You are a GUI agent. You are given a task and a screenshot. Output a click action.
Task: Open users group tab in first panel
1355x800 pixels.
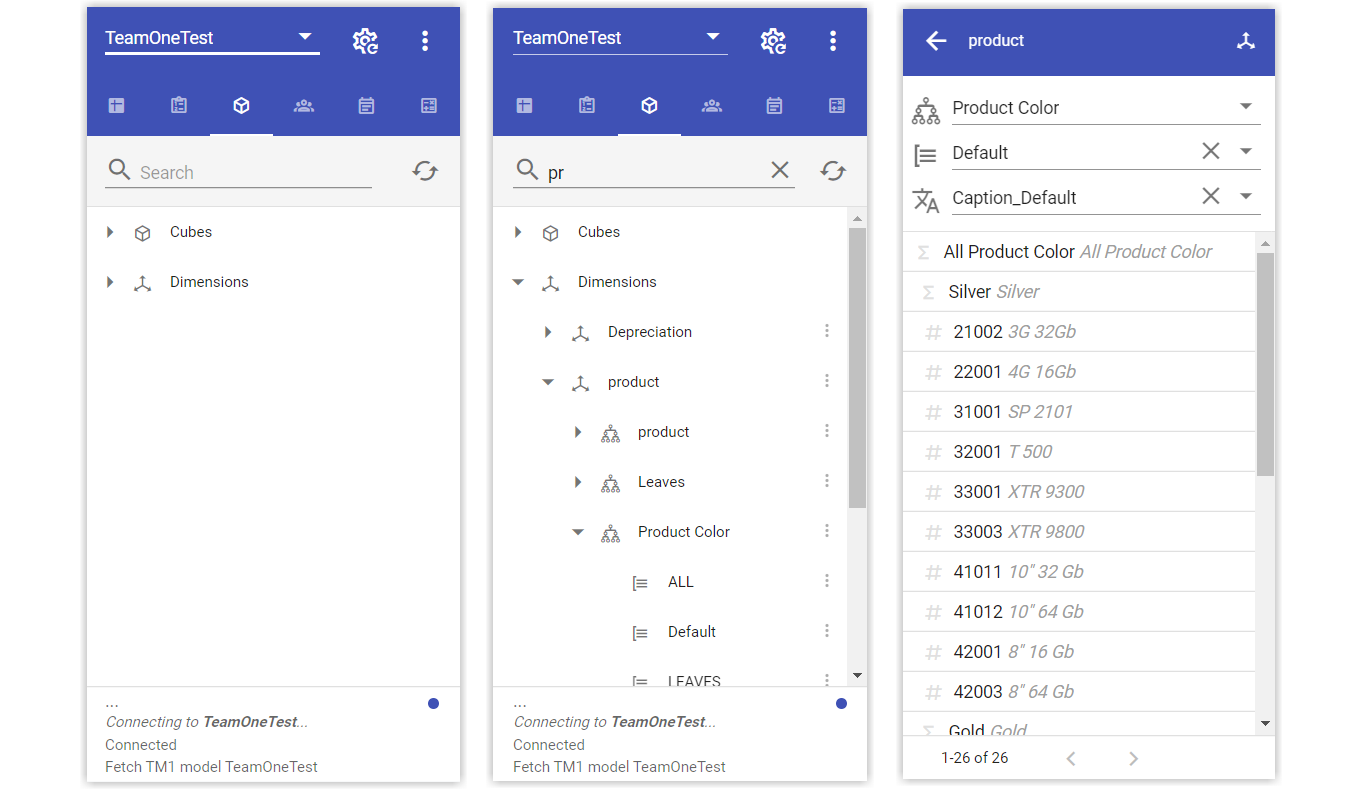[x=304, y=105]
